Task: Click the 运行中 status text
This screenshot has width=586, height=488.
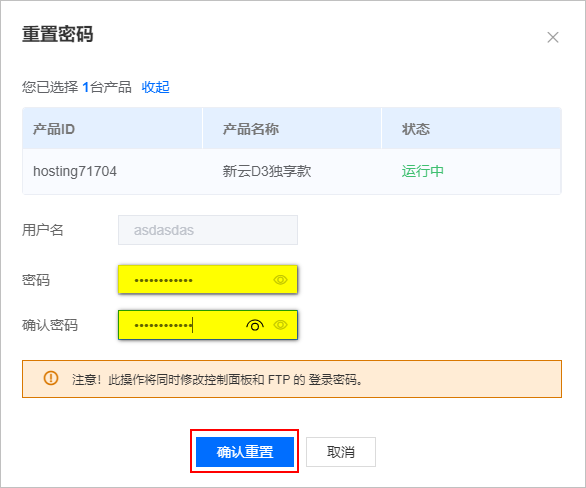Action: 423,171
